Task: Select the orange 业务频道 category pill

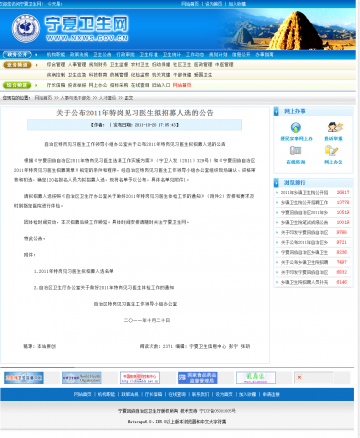Action: tap(17, 65)
